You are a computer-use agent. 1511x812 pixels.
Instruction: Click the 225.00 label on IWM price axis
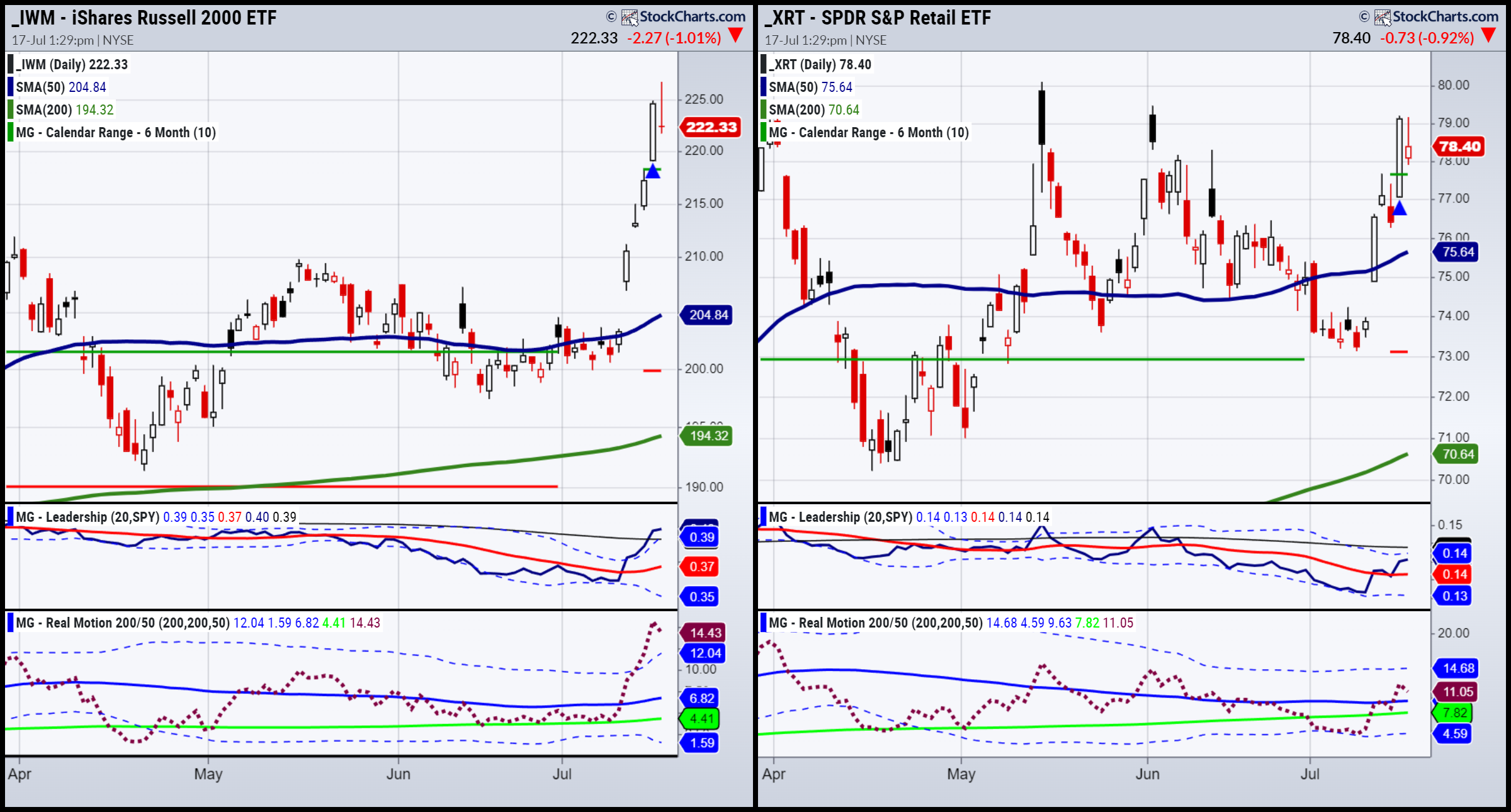[x=704, y=99]
